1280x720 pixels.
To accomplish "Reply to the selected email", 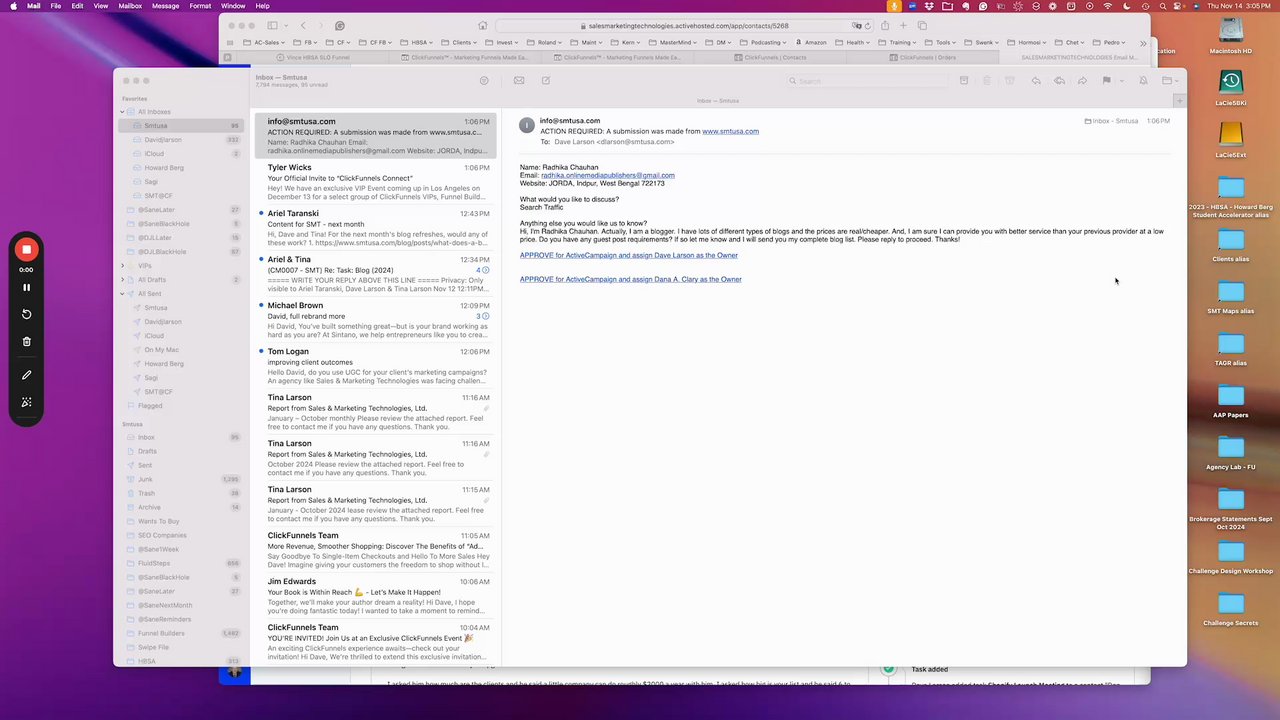I will (x=1036, y=80).
